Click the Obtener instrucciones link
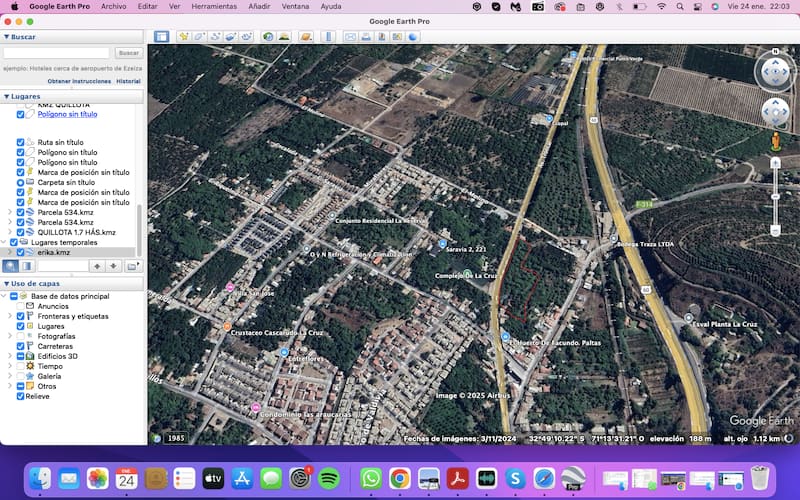 tap(79, 81)
